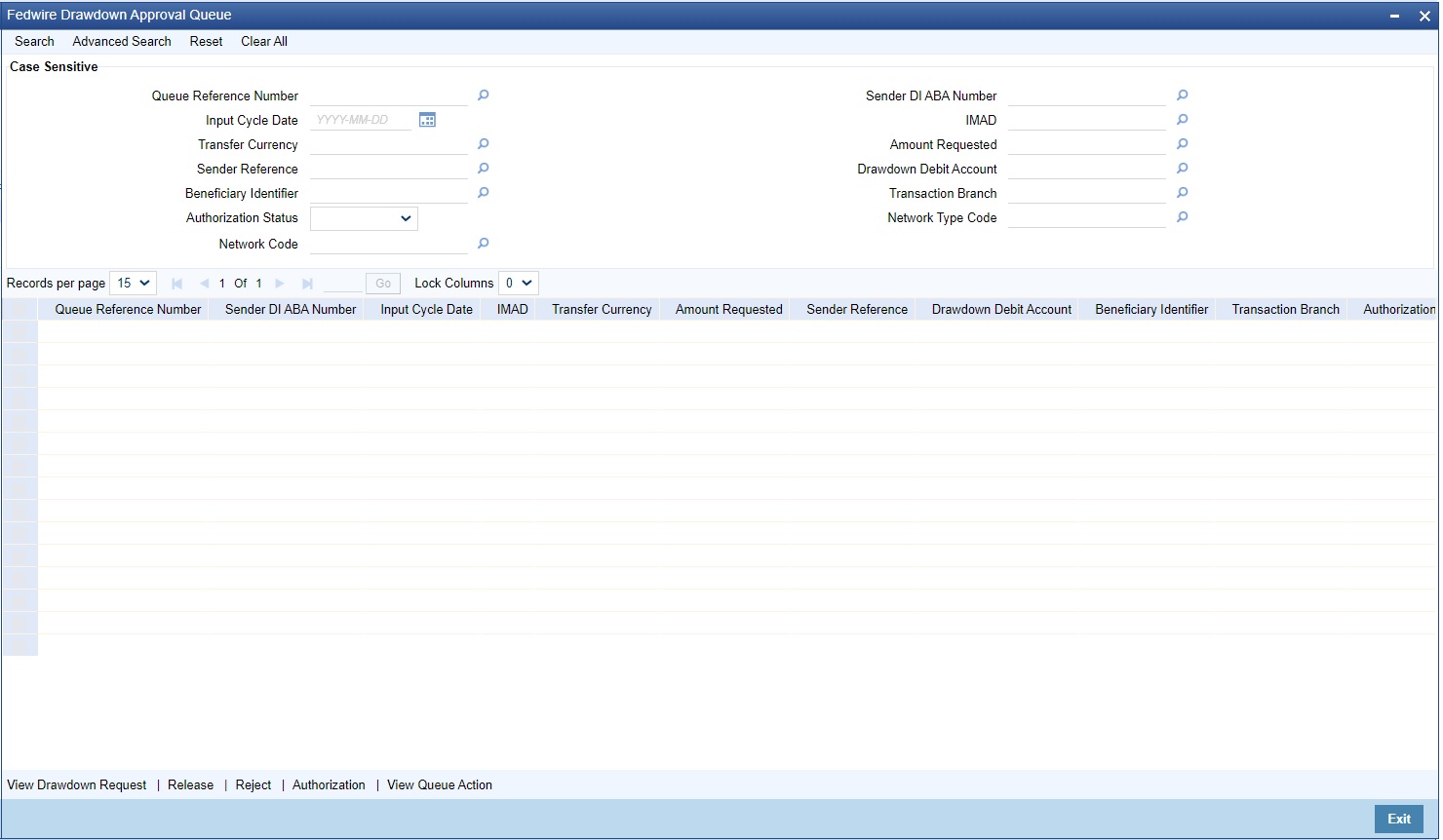1443x840 pixels.
Task: Focus the Drawdown Debit Account input field
Action: (x=1087, y=169)
